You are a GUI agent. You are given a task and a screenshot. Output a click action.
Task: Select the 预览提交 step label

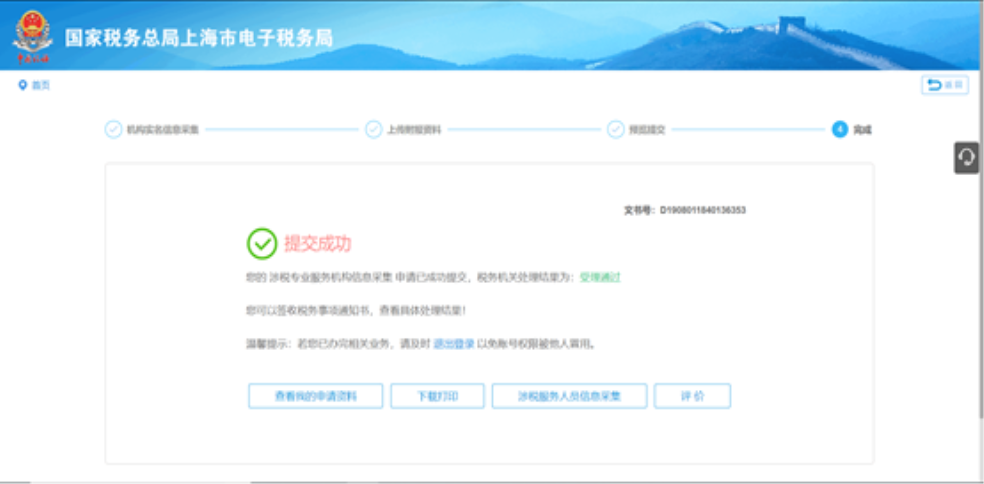coord(647,129)
